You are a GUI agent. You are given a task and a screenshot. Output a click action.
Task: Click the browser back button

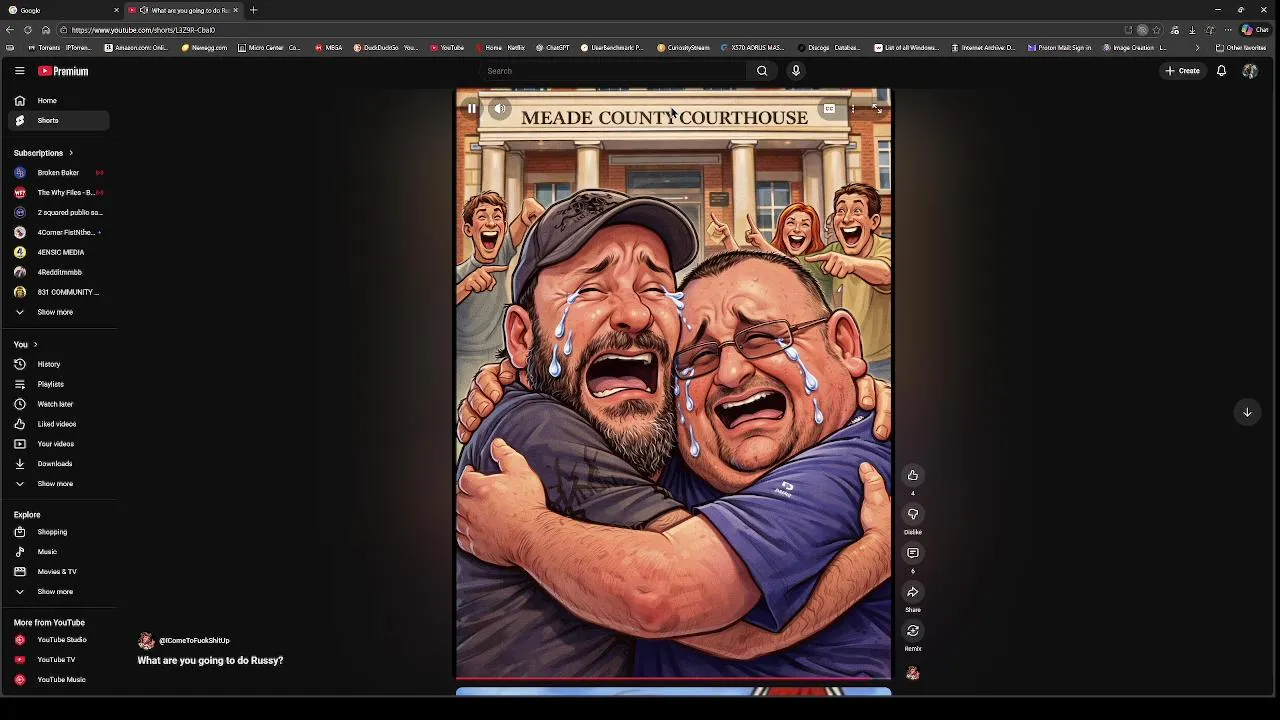11,30
